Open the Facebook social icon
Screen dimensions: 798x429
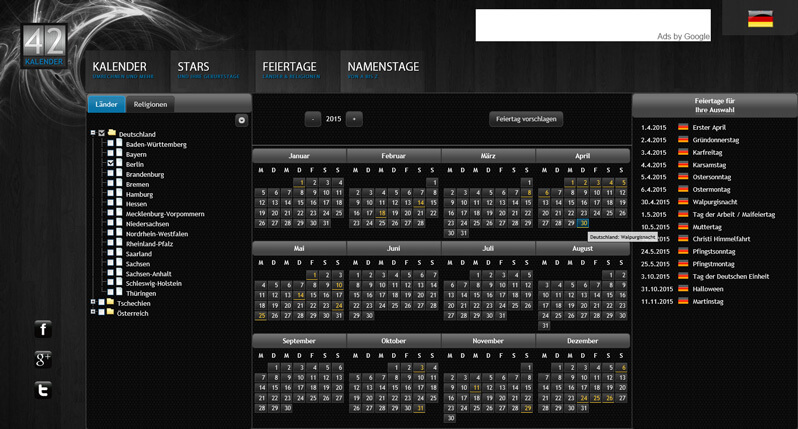tap(42, 329)
